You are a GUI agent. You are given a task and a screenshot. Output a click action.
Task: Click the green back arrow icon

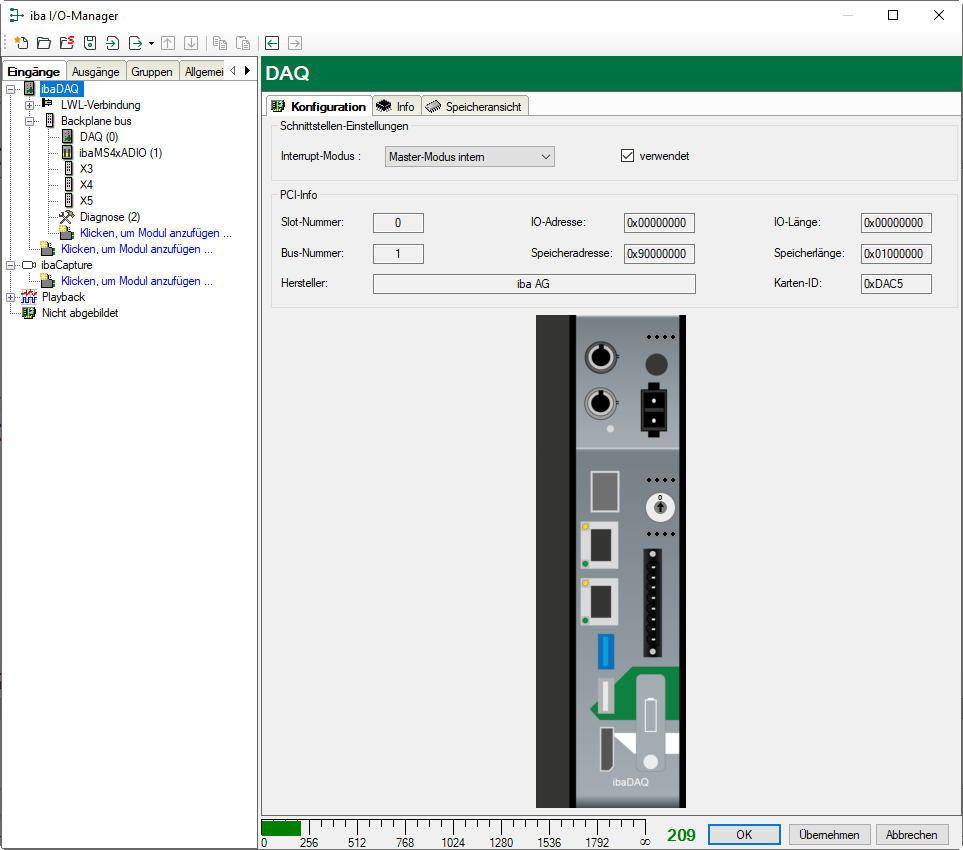click(x=272, y=43)
